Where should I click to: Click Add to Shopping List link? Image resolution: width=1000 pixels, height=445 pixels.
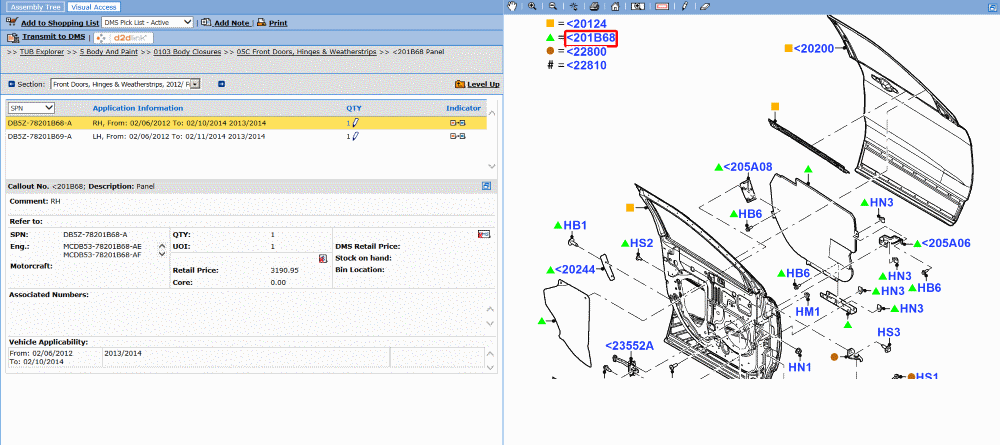[x=60, y=23]
